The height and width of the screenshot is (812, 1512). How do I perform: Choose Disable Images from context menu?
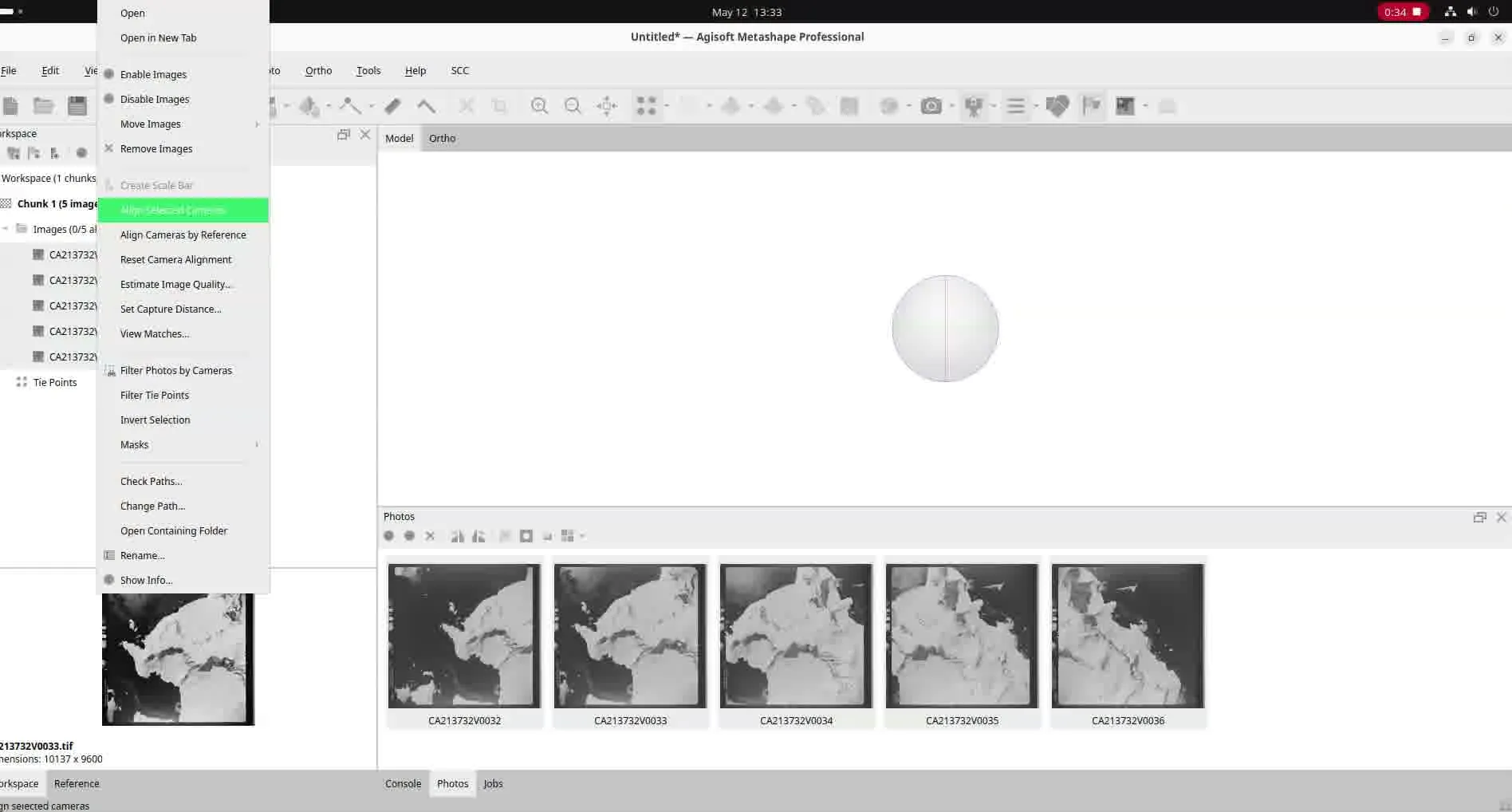[x=183, y=99]
